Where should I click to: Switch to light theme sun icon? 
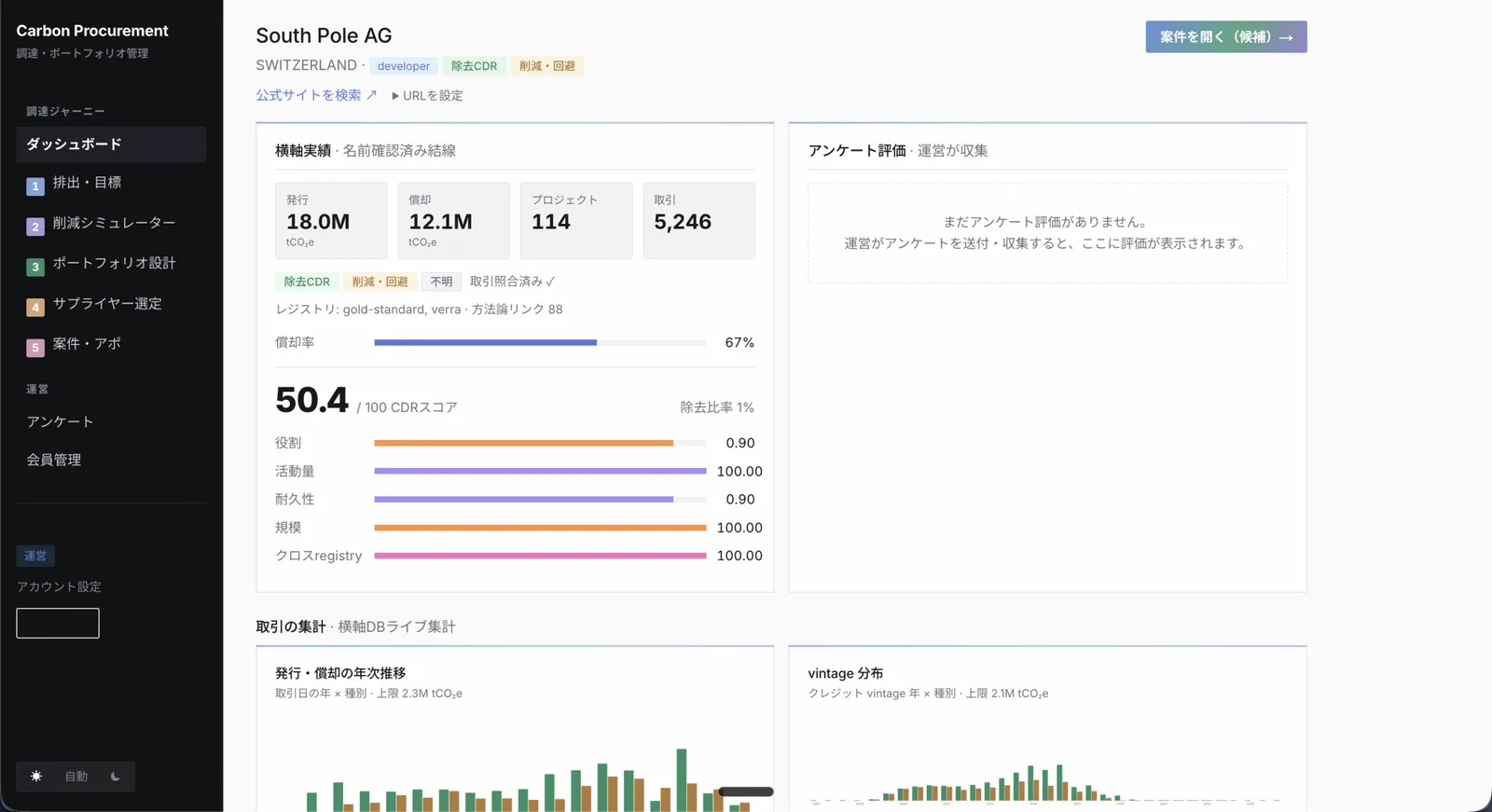pyautogui.click(x=36, y=777)
